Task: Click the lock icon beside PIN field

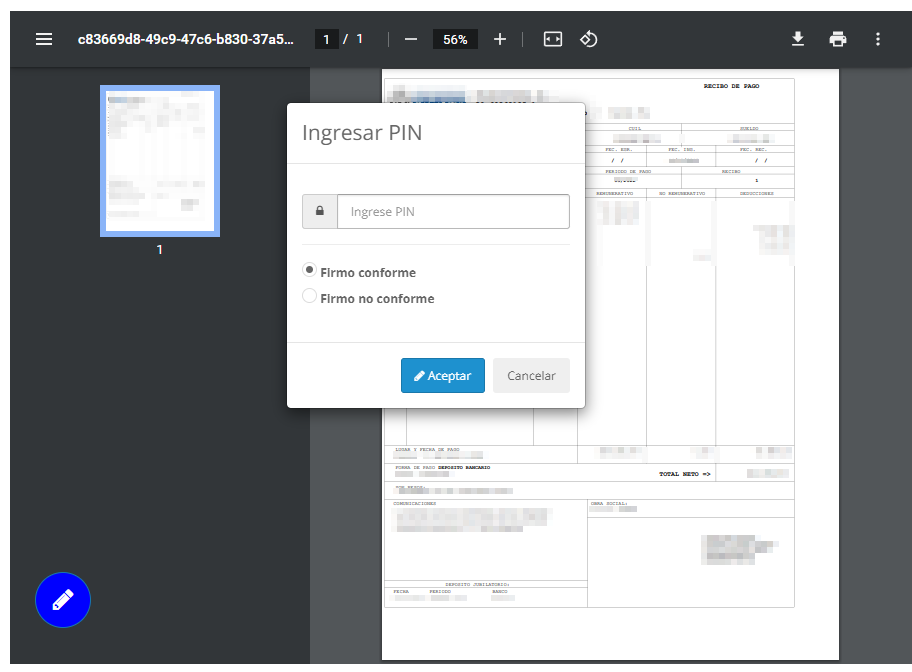Action: [320, 212]
